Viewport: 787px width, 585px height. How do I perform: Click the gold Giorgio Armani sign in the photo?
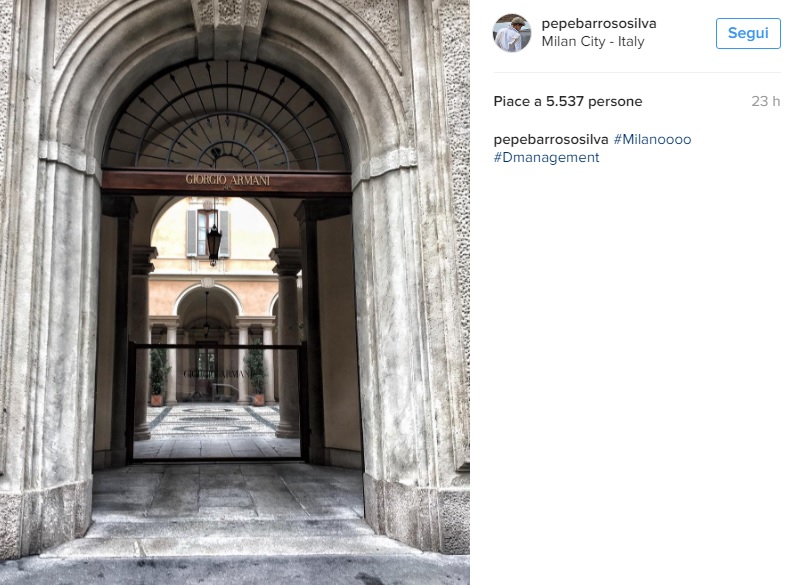[228, 180]
